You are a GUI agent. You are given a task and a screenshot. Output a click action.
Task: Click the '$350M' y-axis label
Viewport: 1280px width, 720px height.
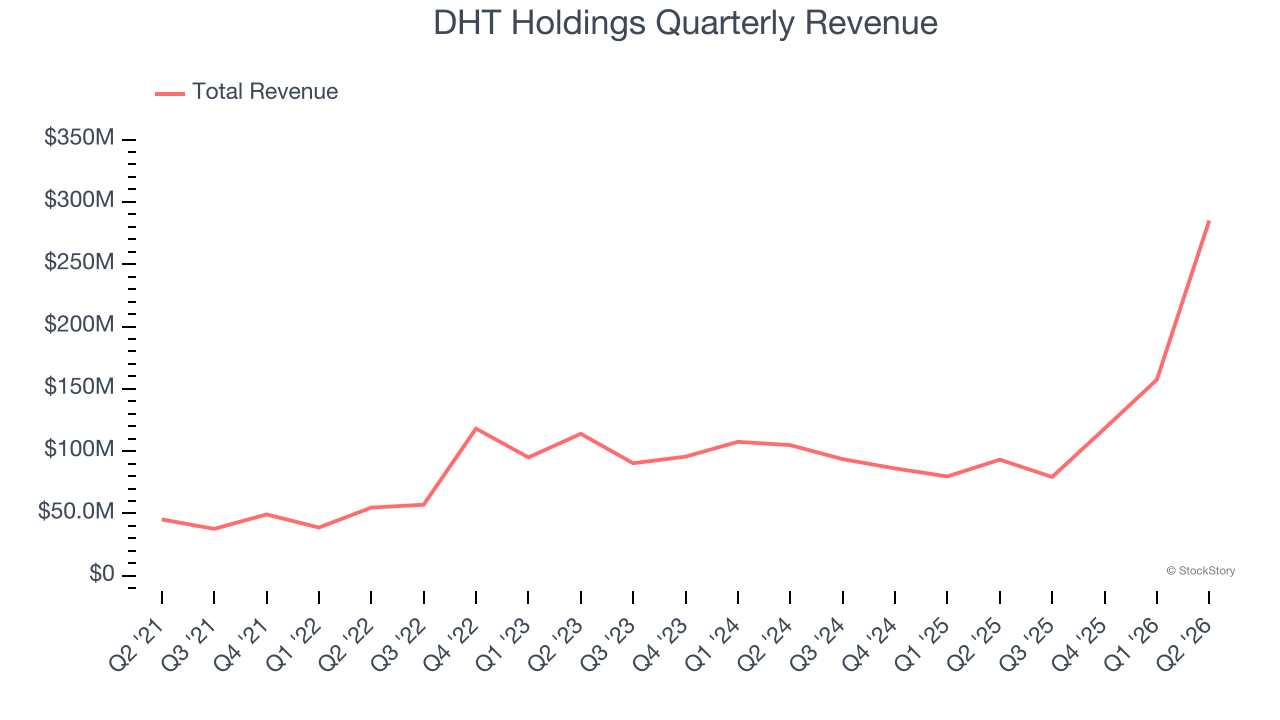click(78, 138)
